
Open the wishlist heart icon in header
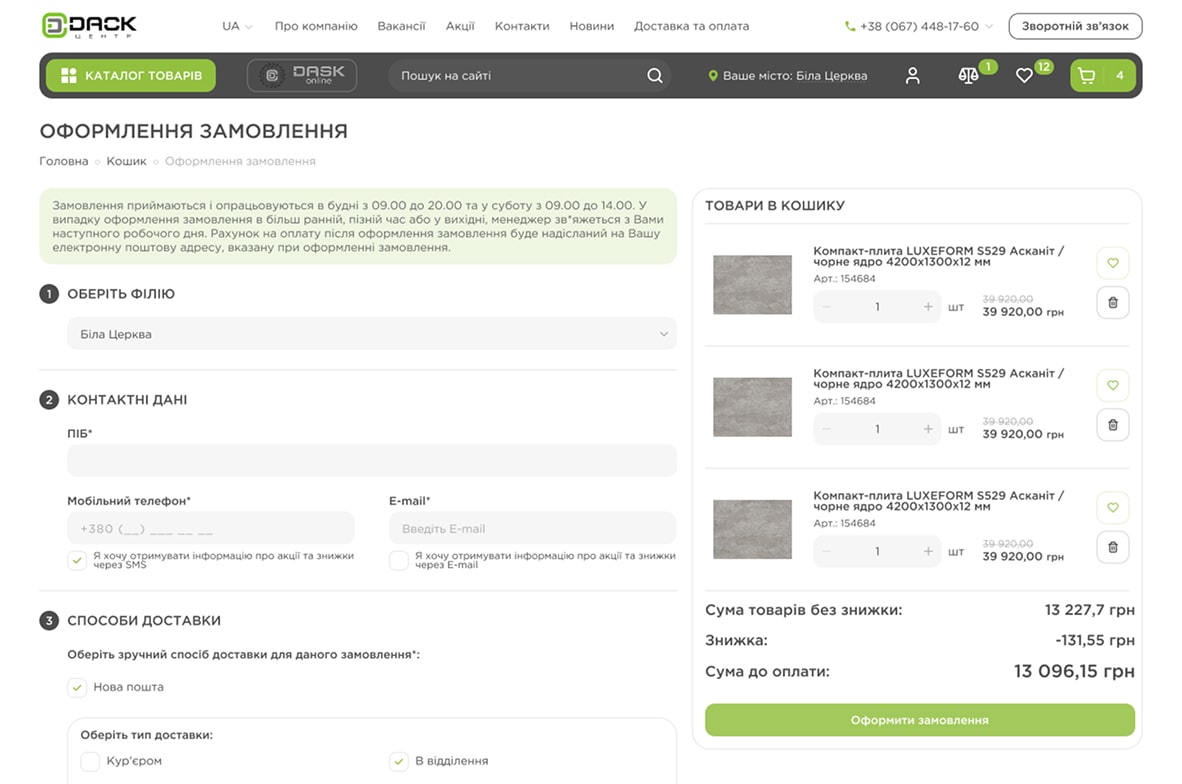coord(1024,76)
